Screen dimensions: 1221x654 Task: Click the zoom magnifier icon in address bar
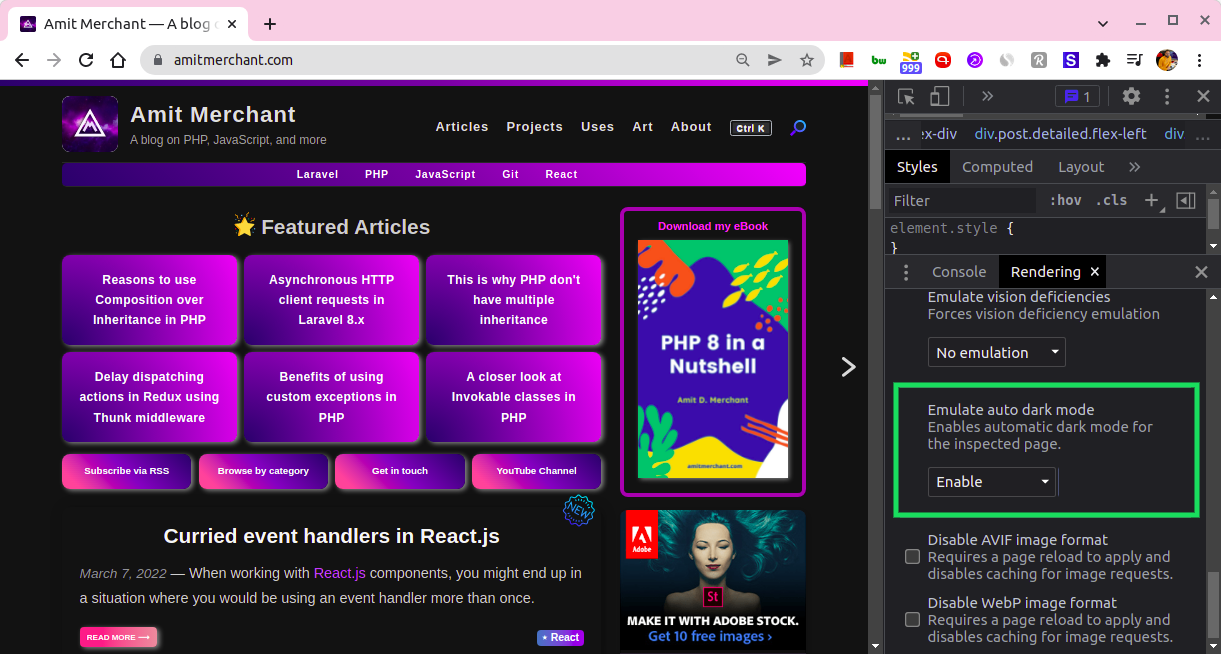click(x=743, y=60)
